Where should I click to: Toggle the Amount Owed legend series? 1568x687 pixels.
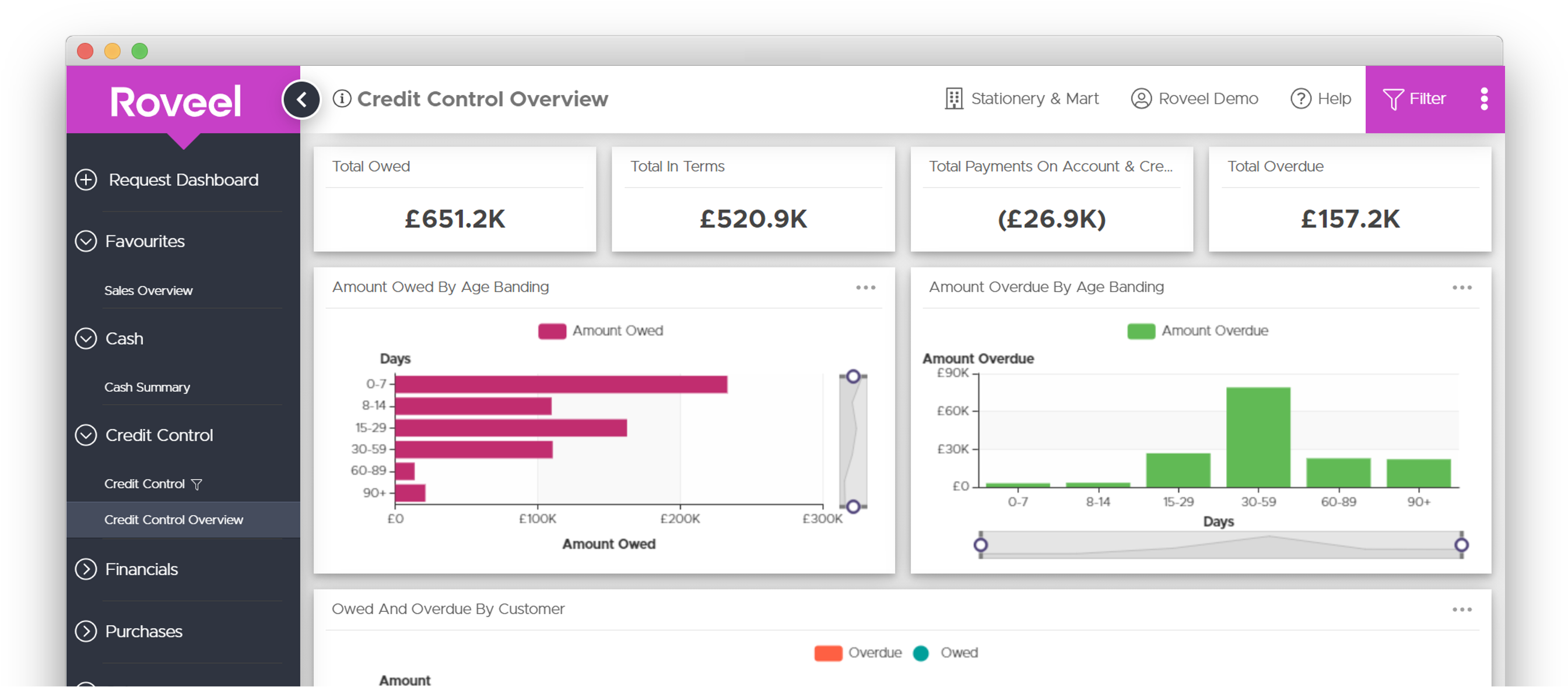click(552, 331)
